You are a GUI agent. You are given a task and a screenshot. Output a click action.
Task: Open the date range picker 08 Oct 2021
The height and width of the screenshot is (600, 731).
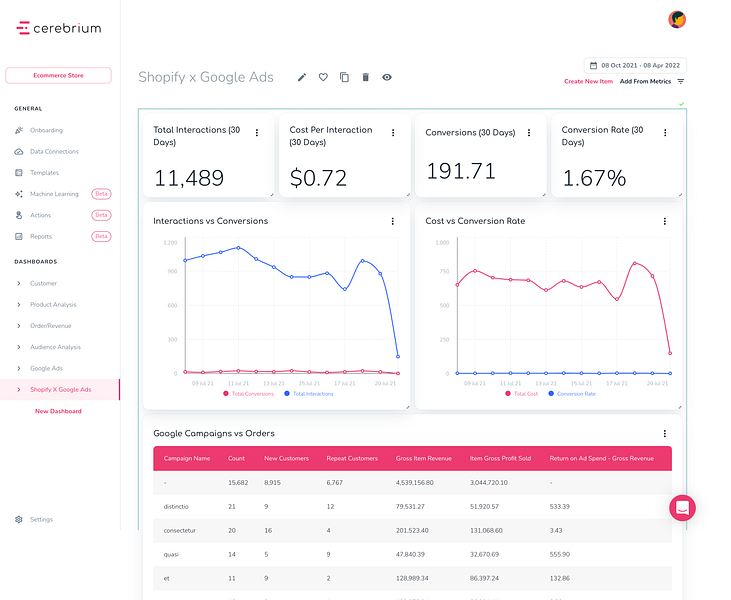point(635,66)
